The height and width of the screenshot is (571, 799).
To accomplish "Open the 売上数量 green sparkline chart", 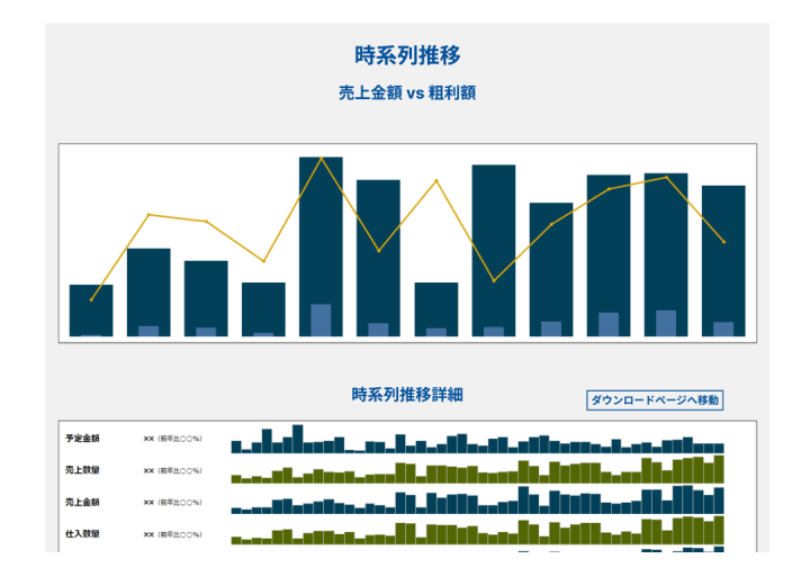I will (x=477, y=473).
